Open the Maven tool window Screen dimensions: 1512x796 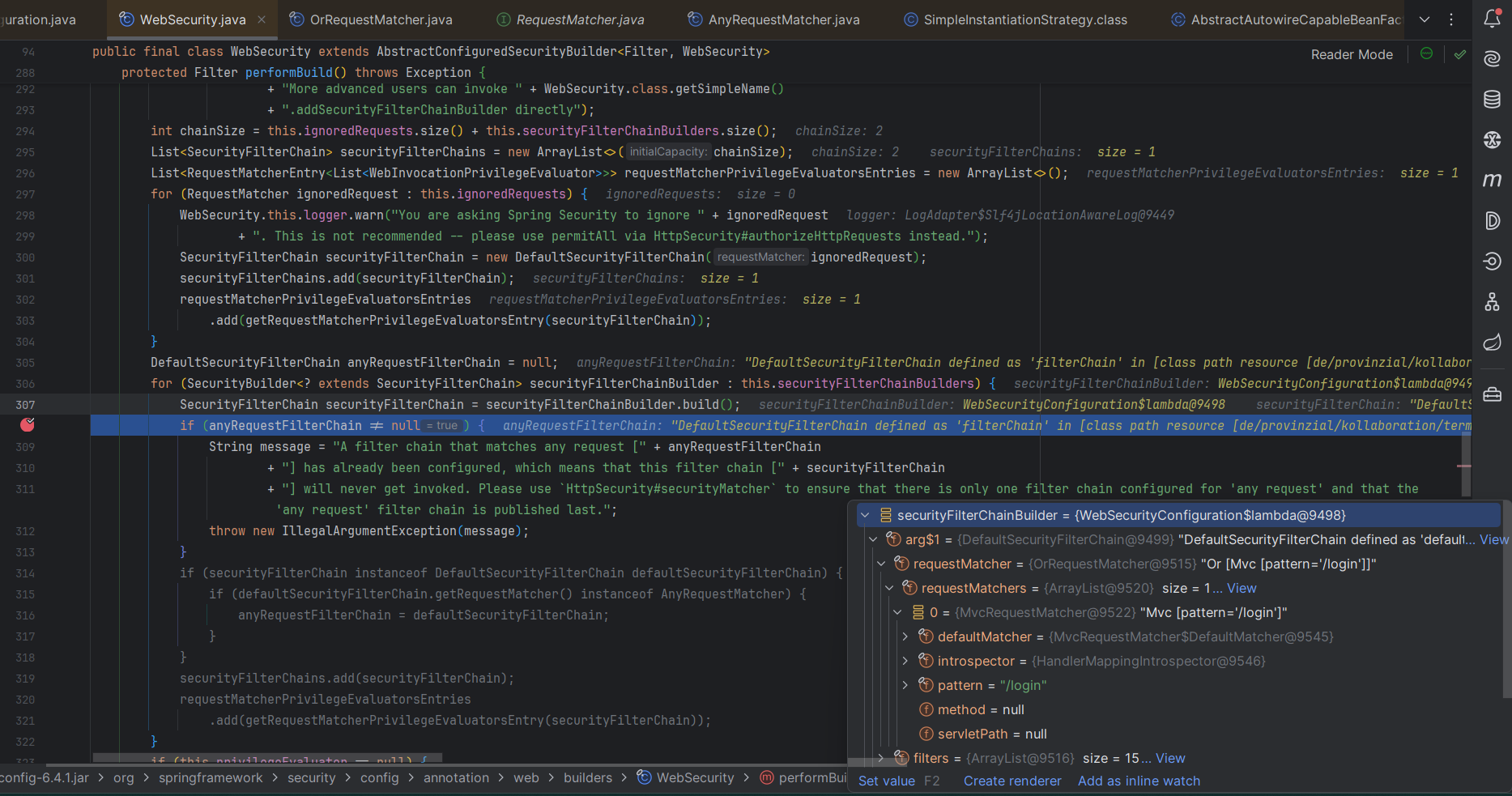[1492, 181]
